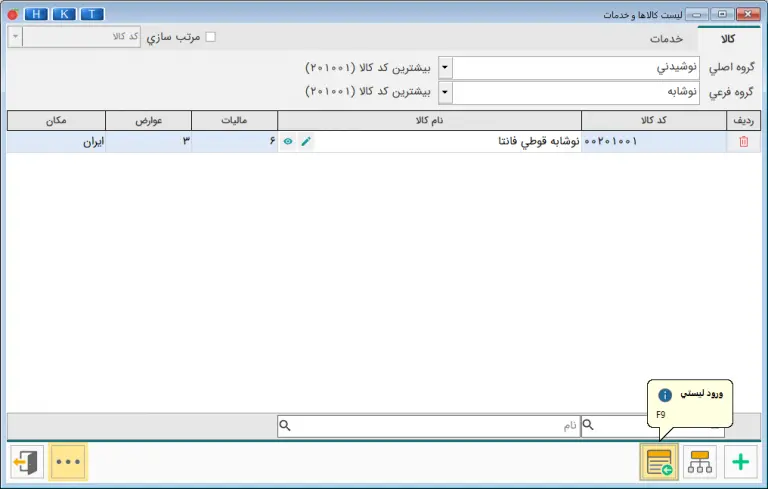768x489 pixels.
Task: Click the نام كالا column header
Action: (429, 121)
